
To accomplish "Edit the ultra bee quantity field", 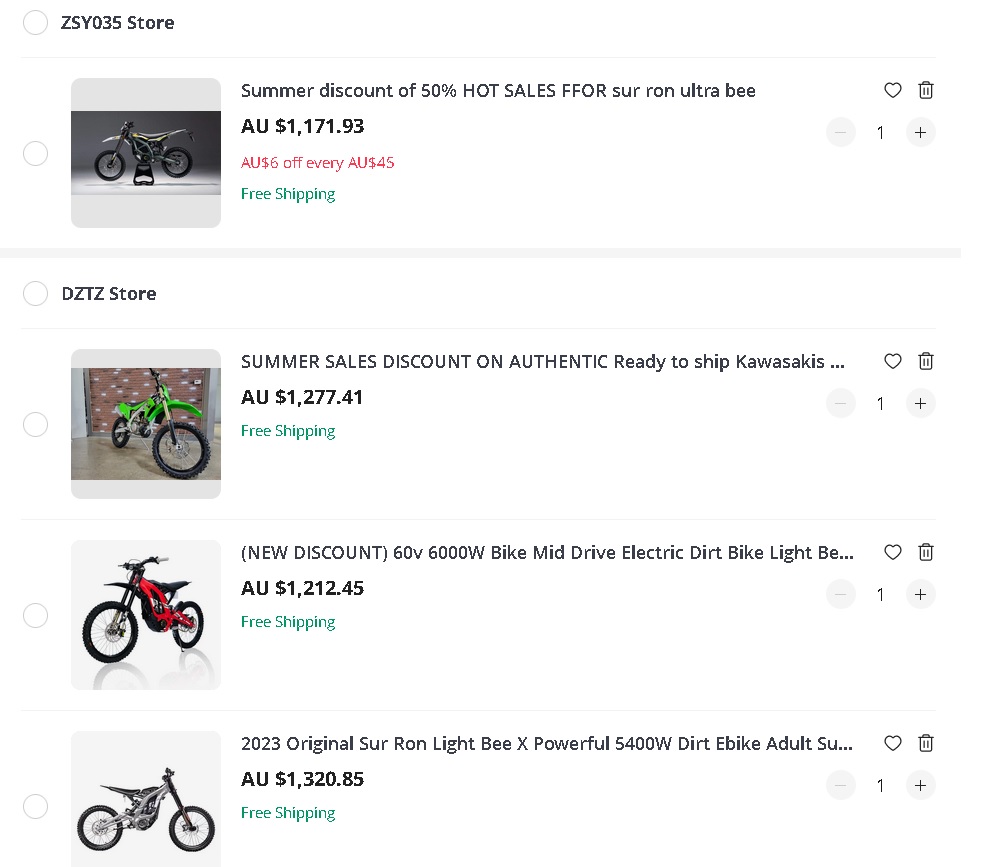I will [880, 132].
